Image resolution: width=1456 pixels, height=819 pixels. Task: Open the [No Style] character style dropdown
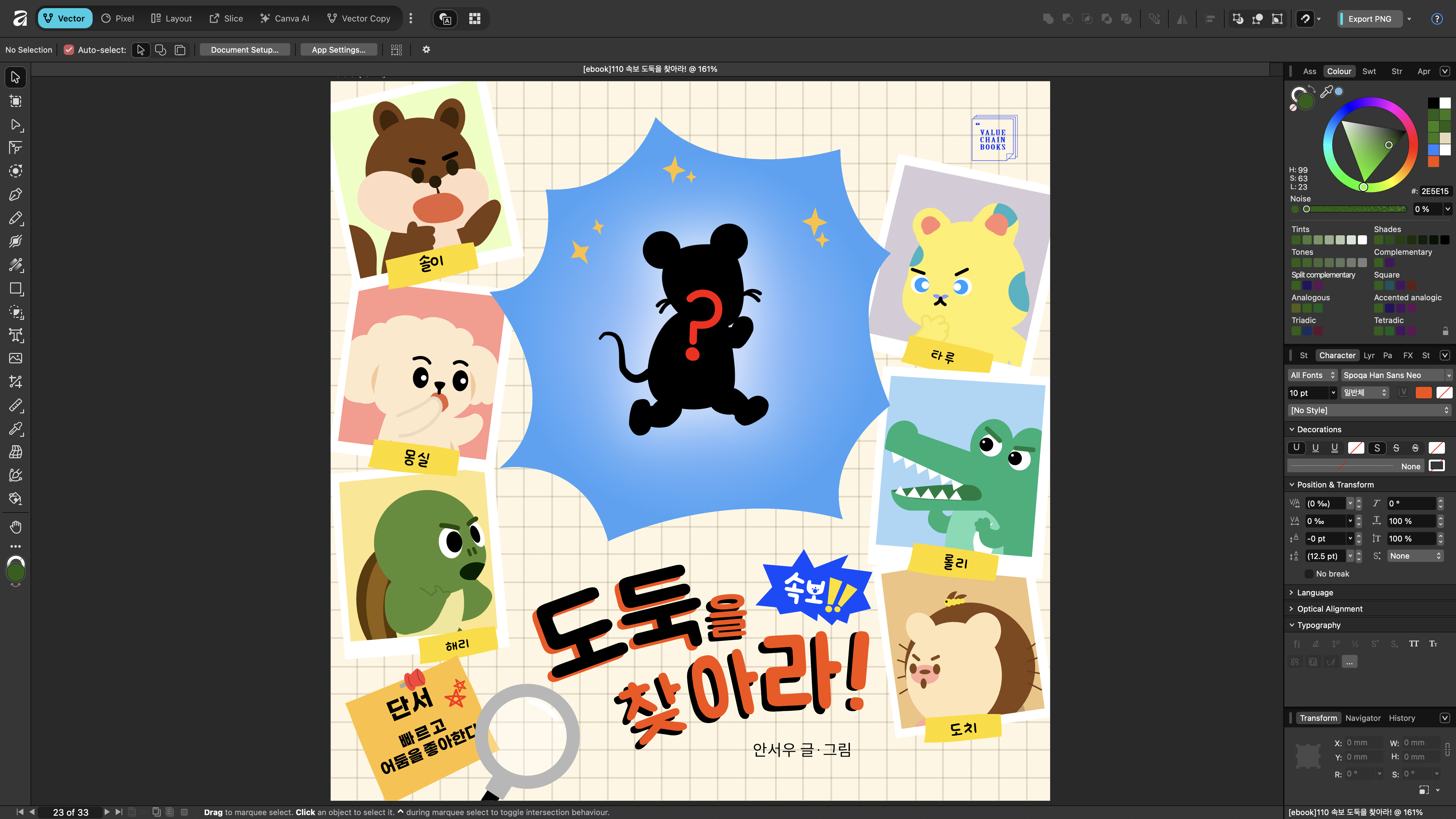[x=1369, y=410]
